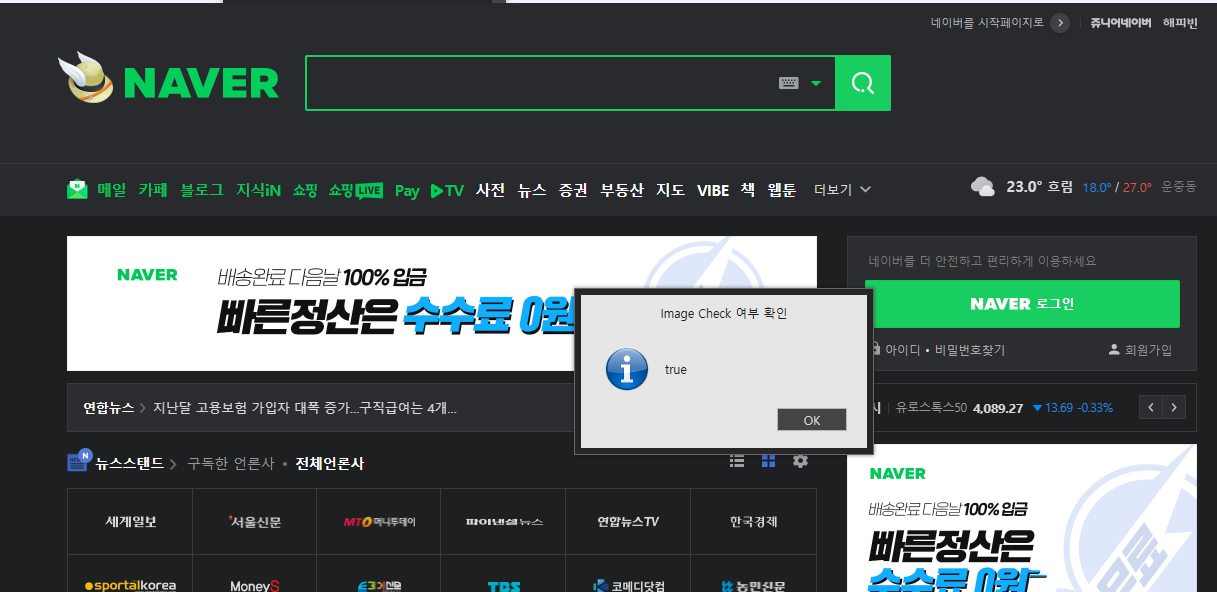1217x592 pixels.
Task: Click the right sidebar 빠른정산 banner ad
Action: 1022,518
